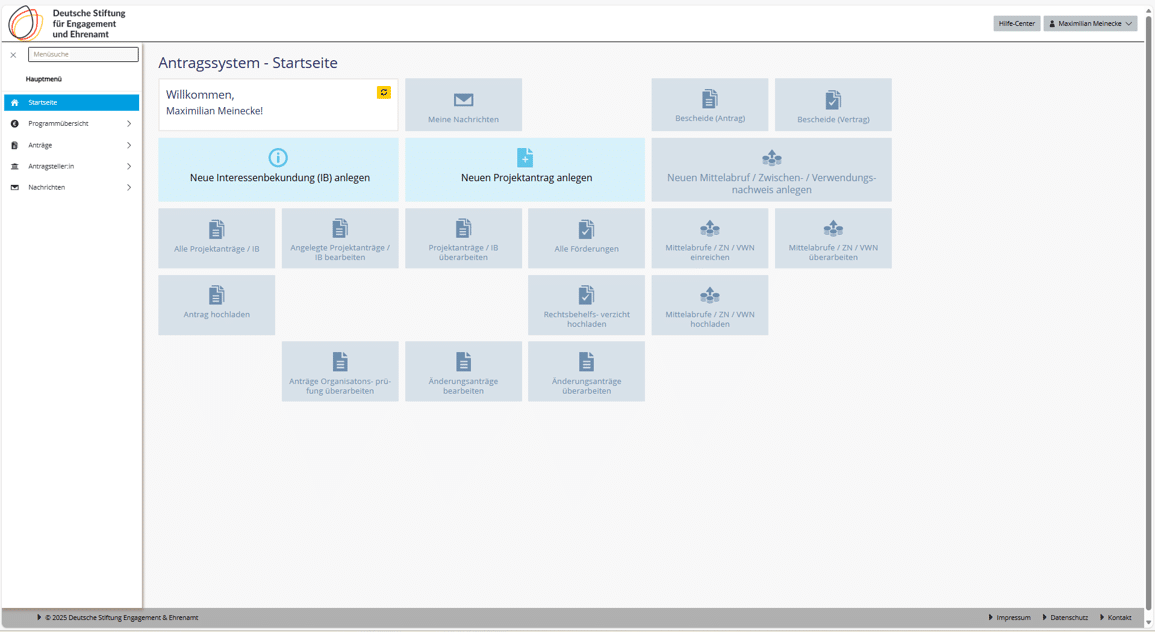Select Startseite in the main menu

click(71, 103)
